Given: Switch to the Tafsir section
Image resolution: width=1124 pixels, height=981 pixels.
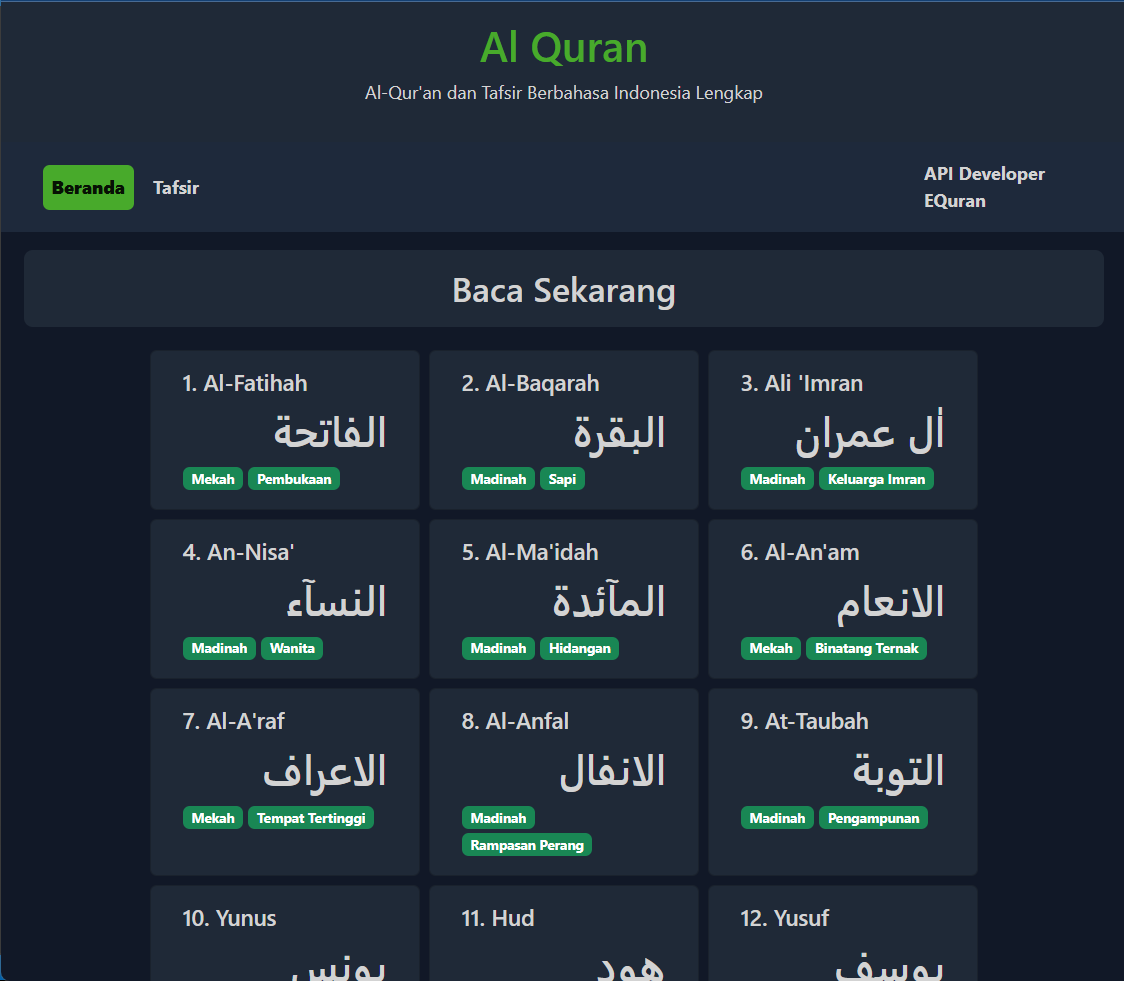Looking at the screenshot, I should point(175,187).
